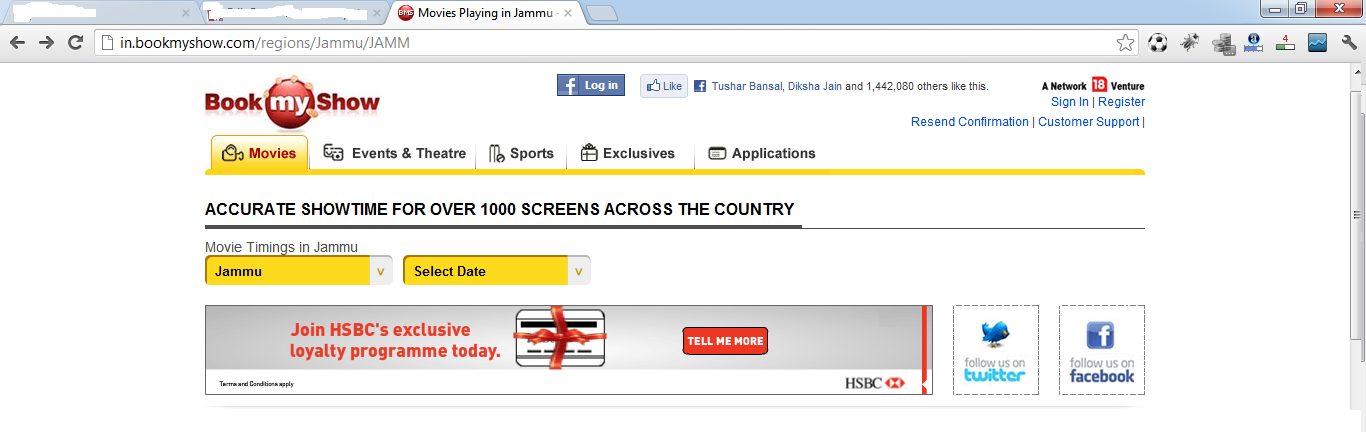Image resolution: width=1366 pixels, height=432 pixels.
Task: Switch to the Sports tab
Action: (x=521, y=153)
